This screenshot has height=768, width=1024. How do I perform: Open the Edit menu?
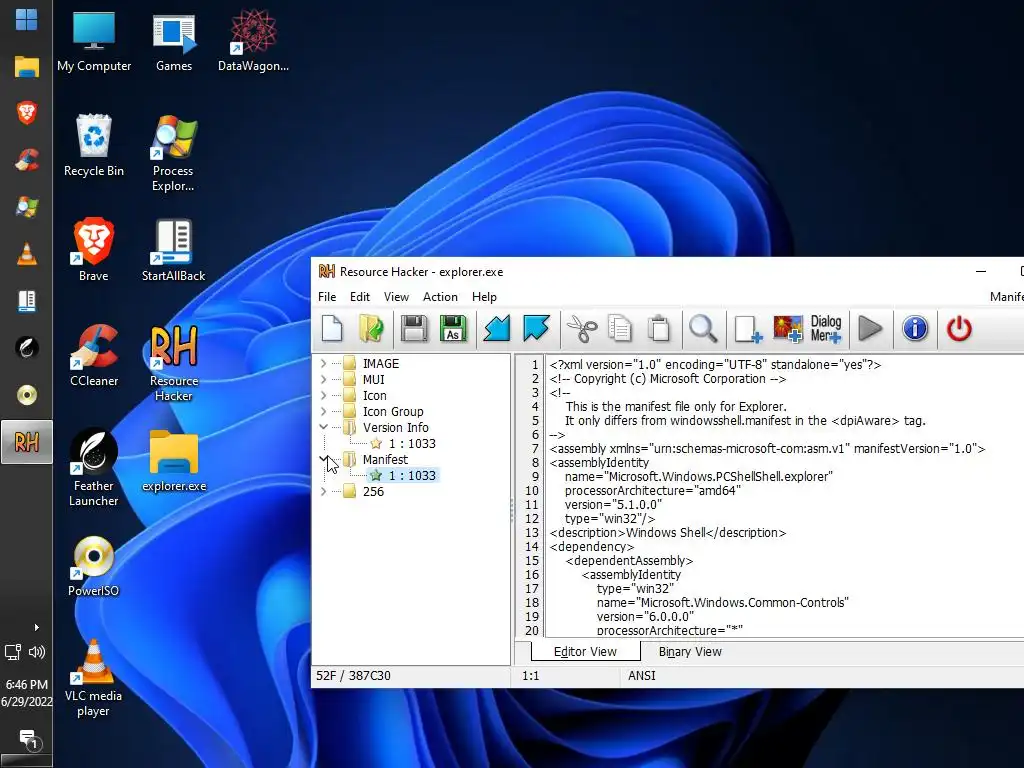(360, 296)
